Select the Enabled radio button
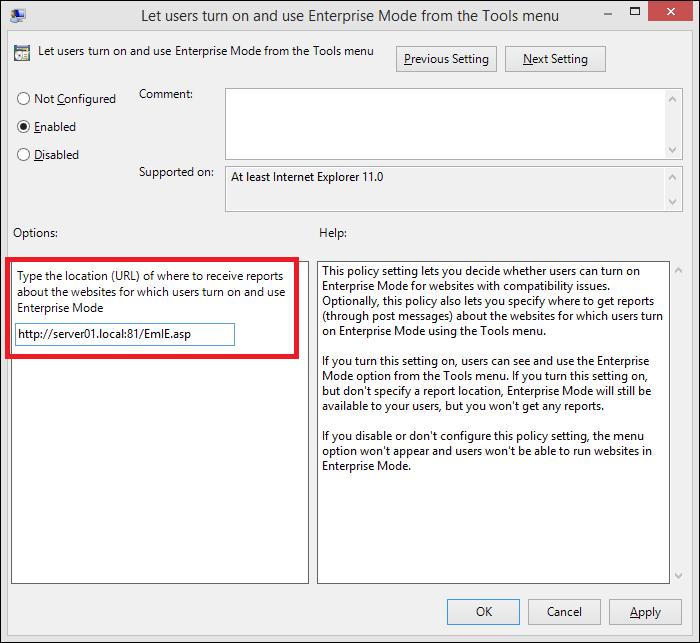This screenshot has width=700, height=643. click(x=24, y=127)
